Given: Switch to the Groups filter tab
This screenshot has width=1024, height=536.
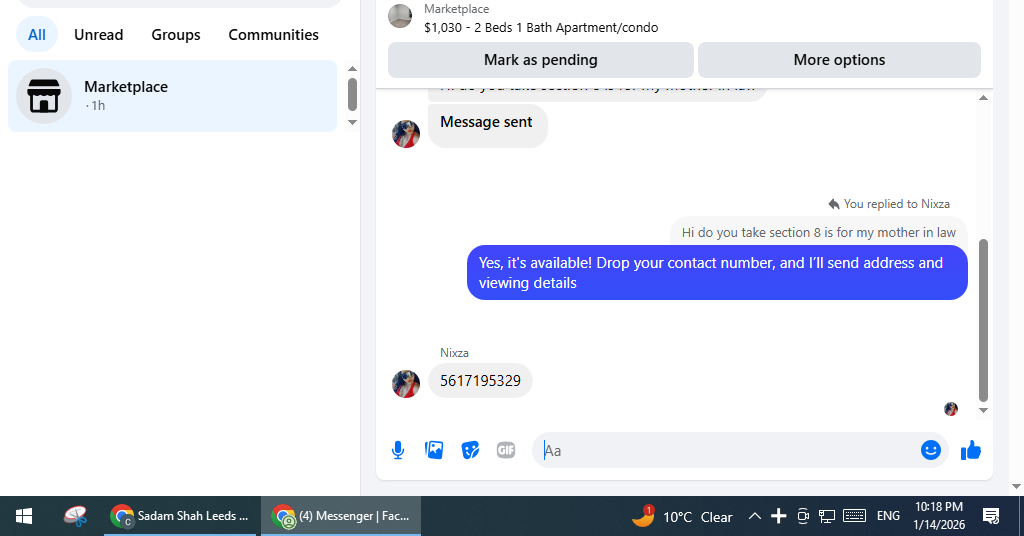Looking at the screenshot, I should [176, 35].
